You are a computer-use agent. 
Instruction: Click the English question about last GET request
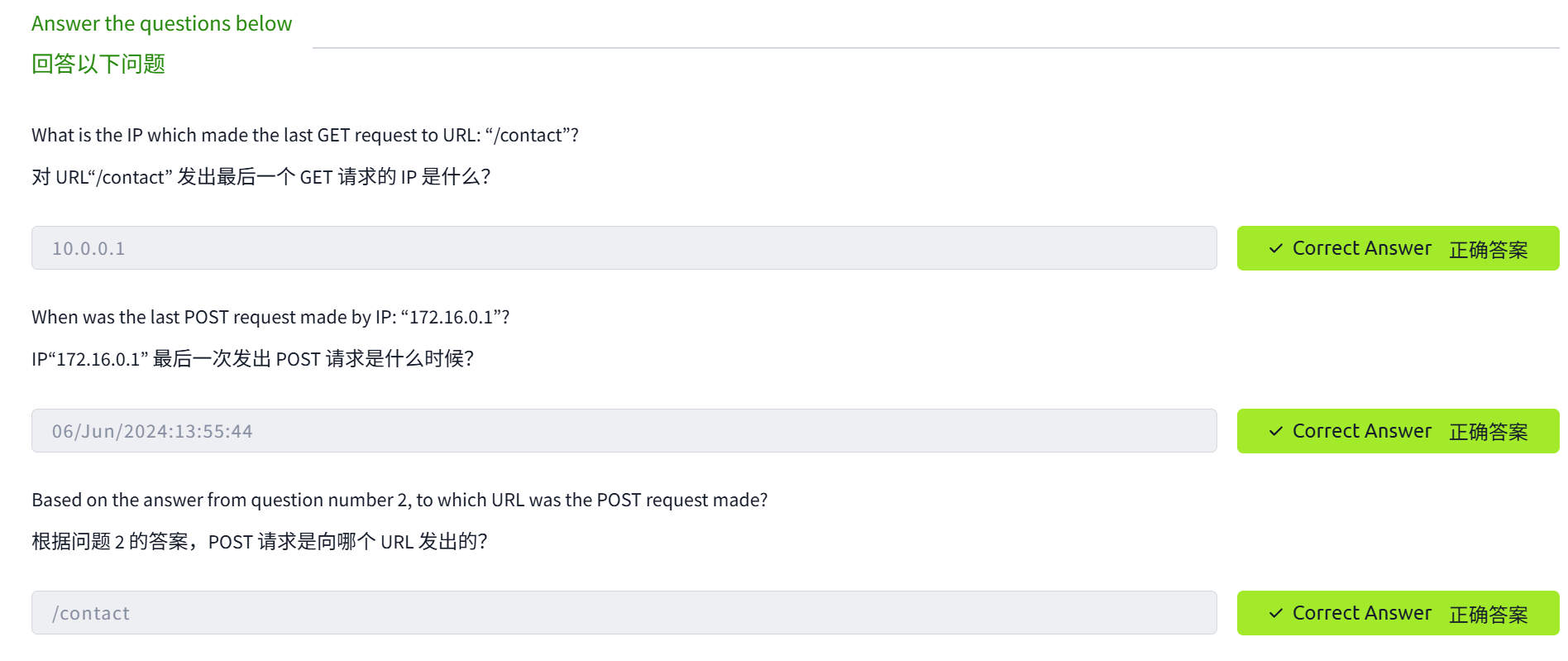(304, 135)
